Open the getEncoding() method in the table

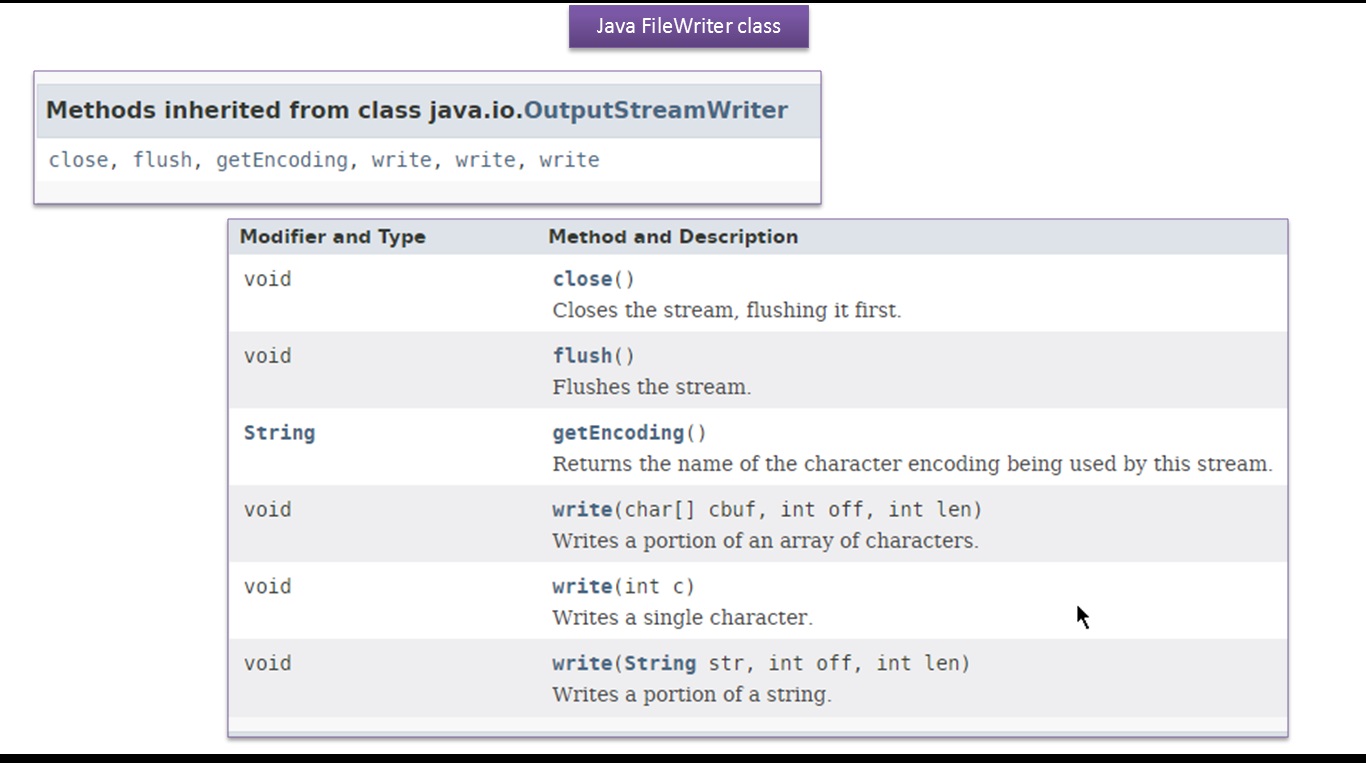coord(618,433)
